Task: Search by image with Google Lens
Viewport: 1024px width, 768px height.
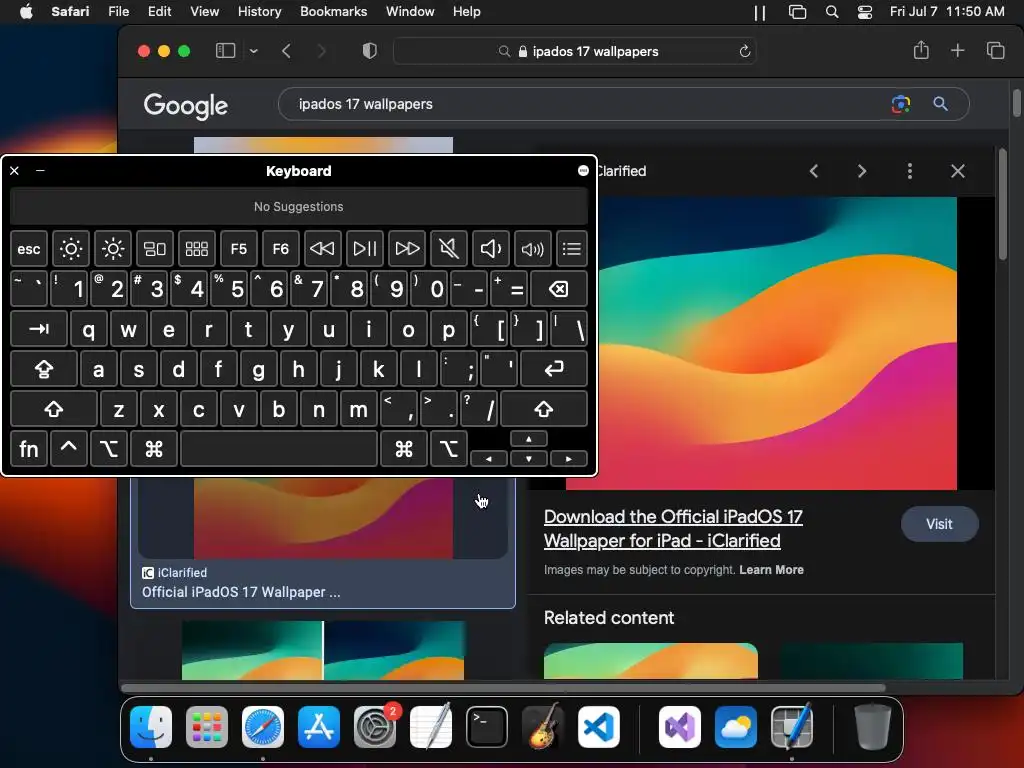Action: point(901,104)
